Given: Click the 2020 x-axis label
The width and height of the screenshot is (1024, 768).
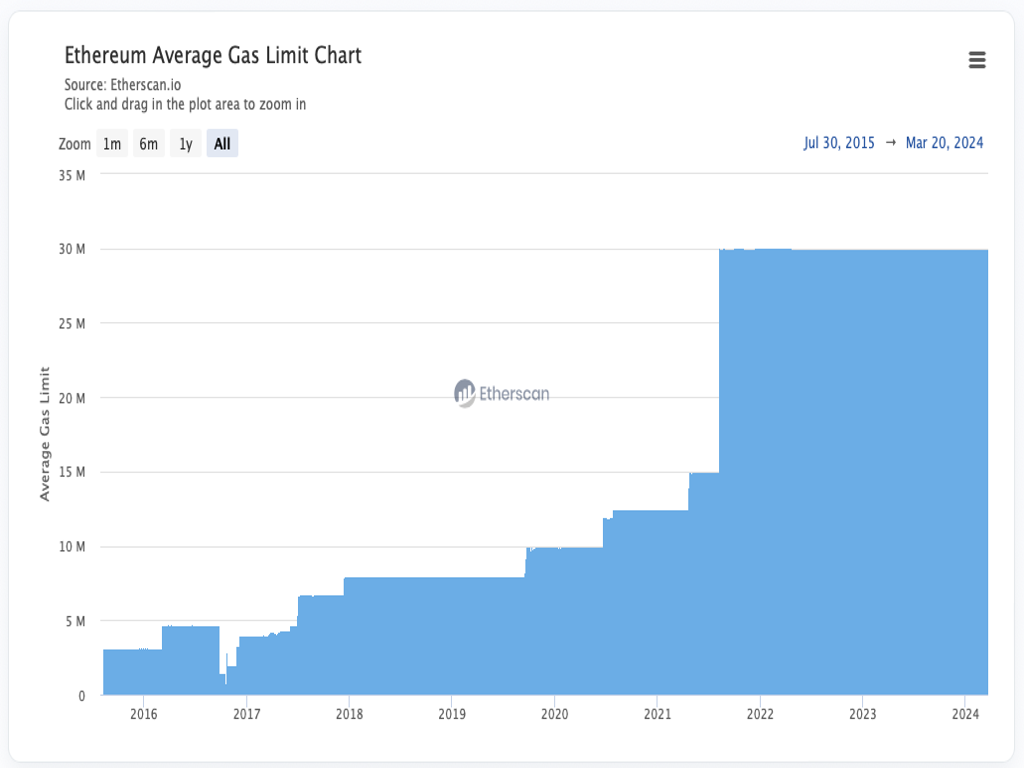Looking at the screenshot, I should [x=554, y=714].
